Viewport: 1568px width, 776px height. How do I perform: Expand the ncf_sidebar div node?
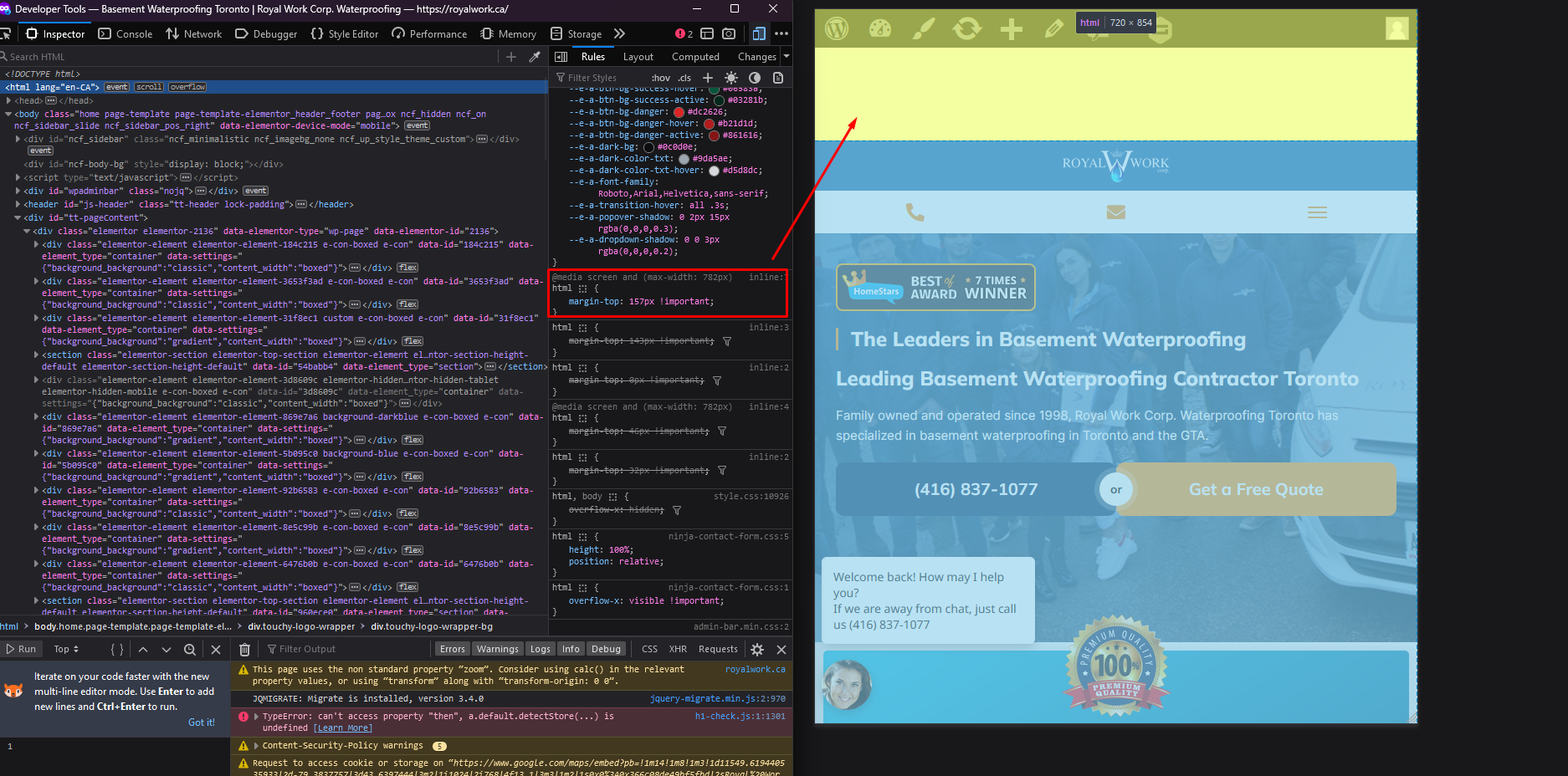[x=18, y=139]
